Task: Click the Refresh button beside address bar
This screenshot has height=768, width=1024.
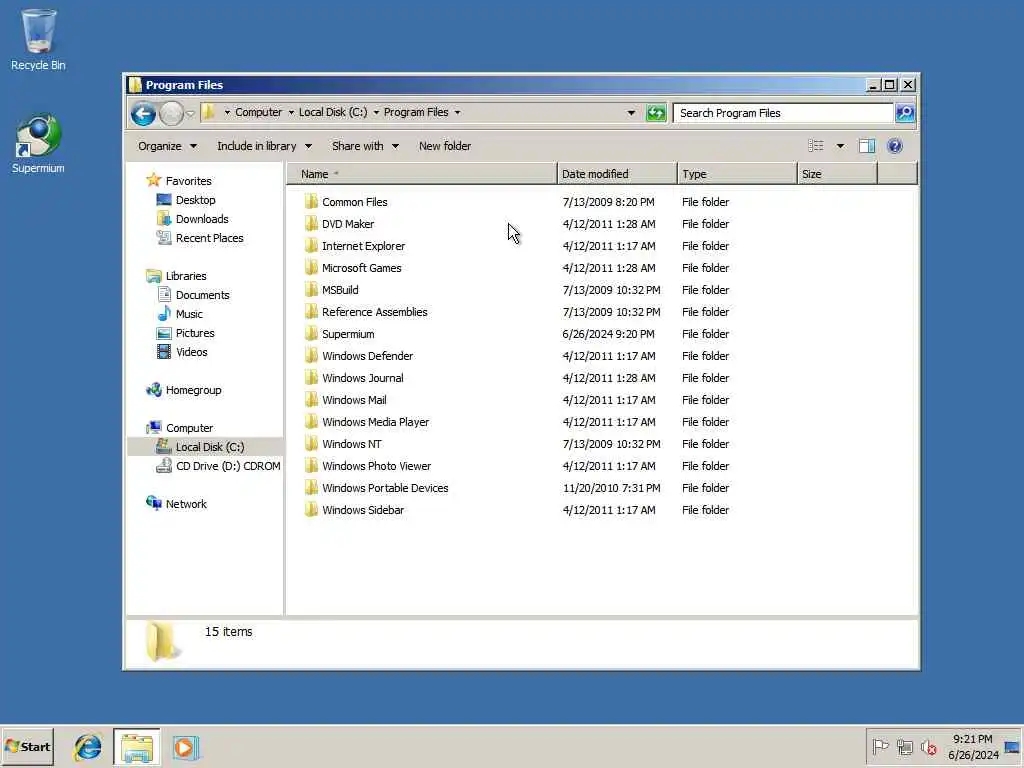Action: click(x=656, y=113)
